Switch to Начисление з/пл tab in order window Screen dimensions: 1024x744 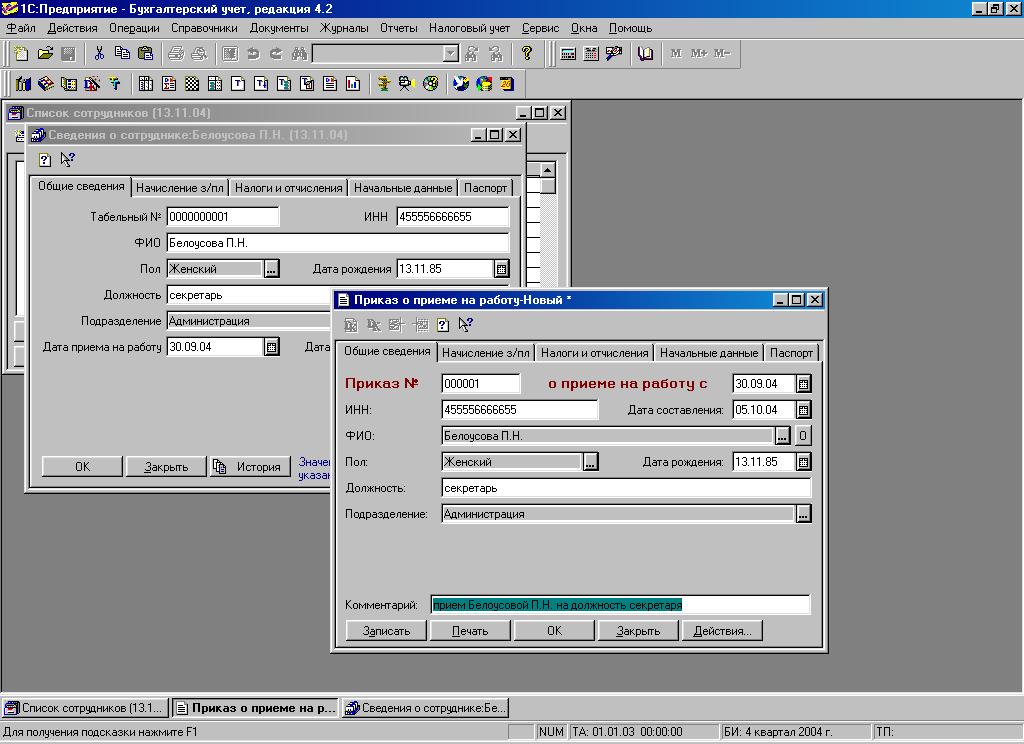coord(486,353)
